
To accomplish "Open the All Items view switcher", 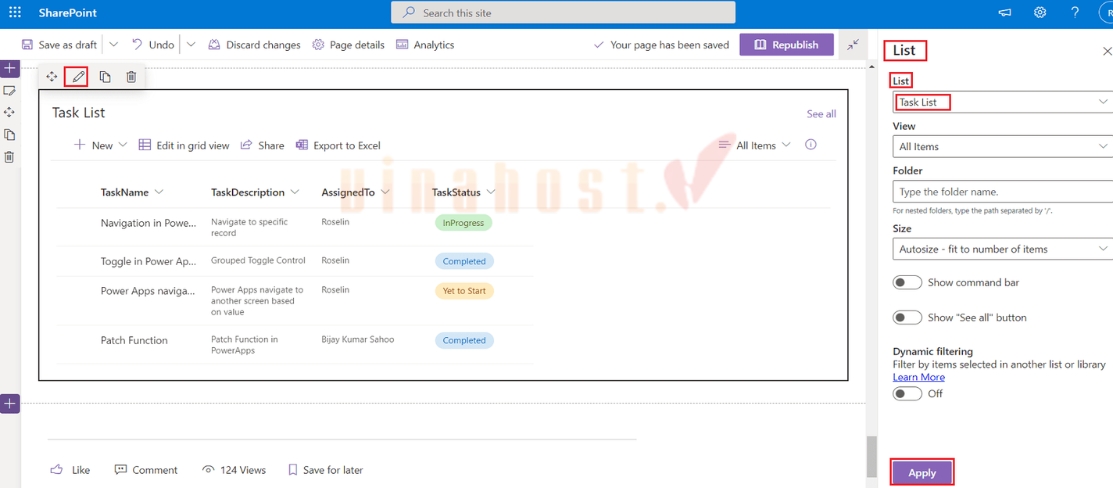I will tap(755, 145).
